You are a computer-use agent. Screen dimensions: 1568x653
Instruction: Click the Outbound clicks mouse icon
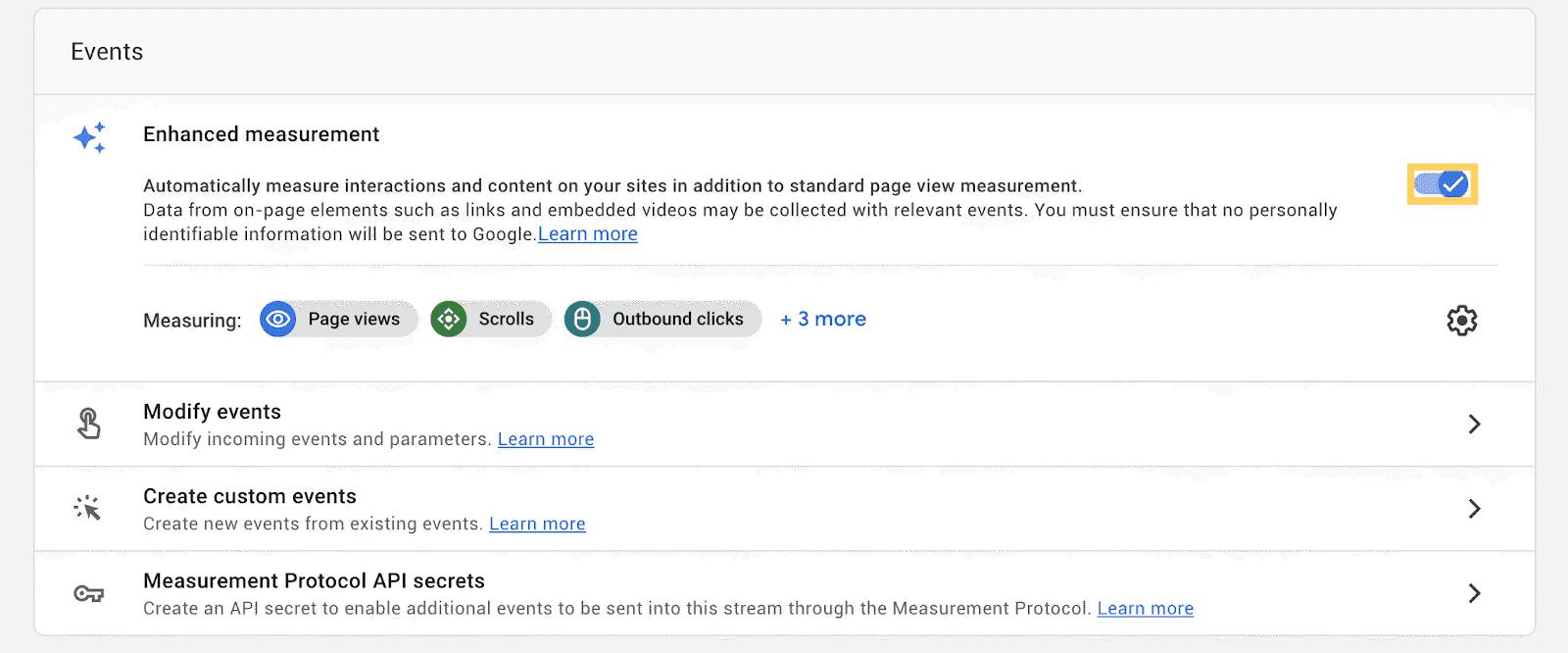click(582, 320)
